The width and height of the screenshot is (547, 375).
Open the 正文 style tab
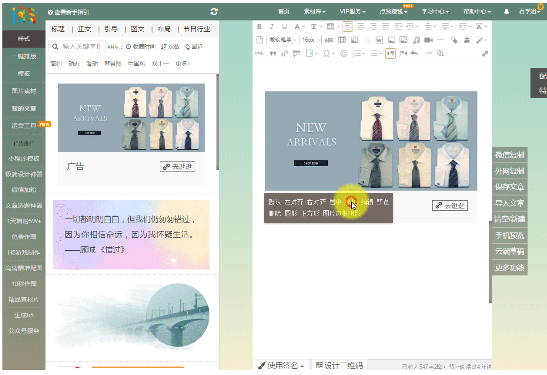click(84, 29)
